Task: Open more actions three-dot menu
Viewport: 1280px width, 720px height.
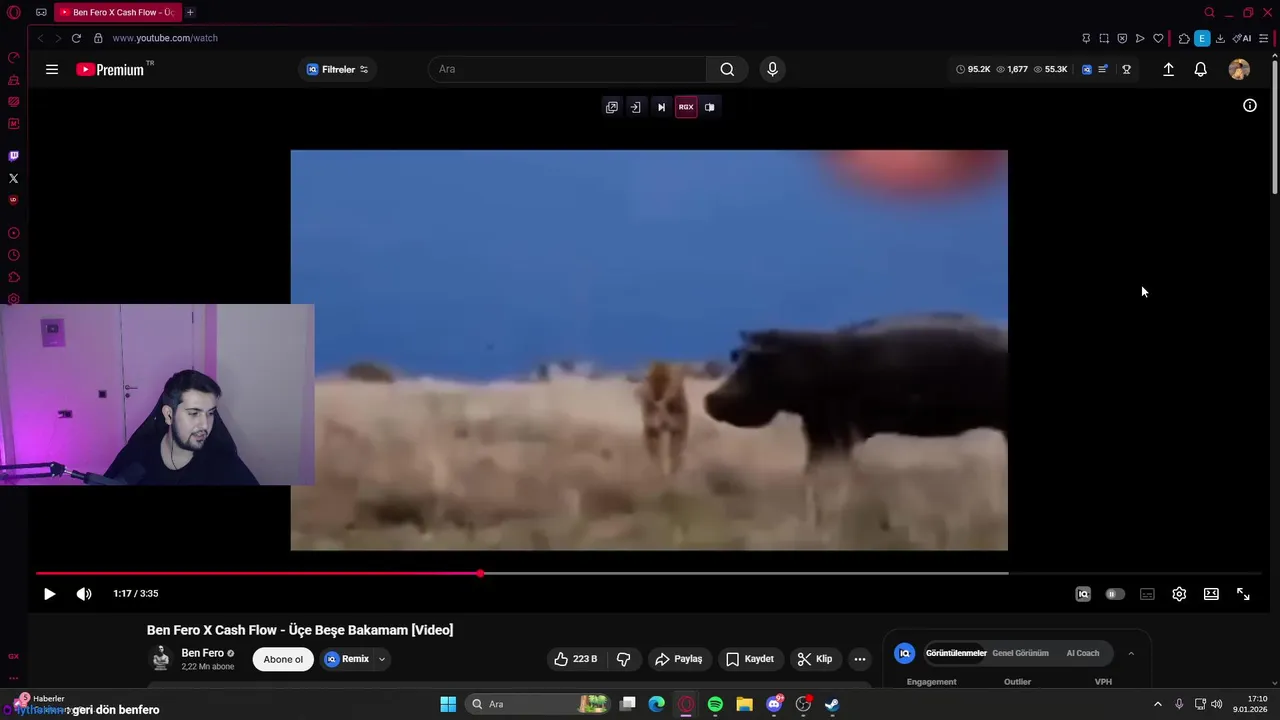Action: tap(859, 659)
